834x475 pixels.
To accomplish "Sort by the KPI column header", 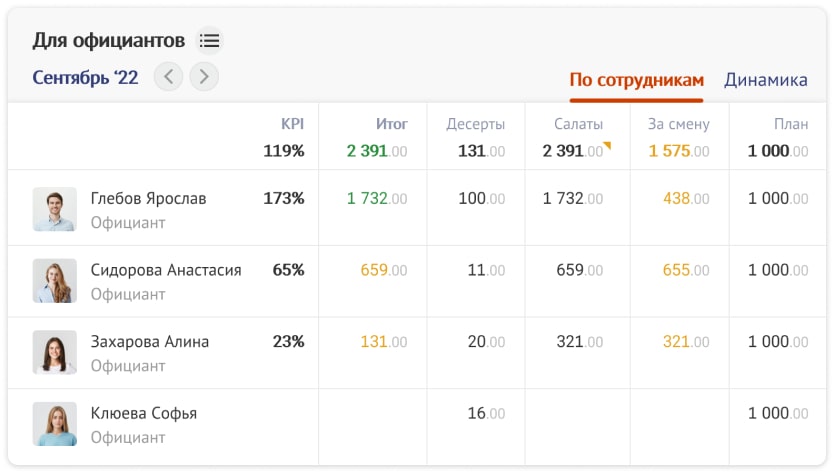I will pos(292,125).
